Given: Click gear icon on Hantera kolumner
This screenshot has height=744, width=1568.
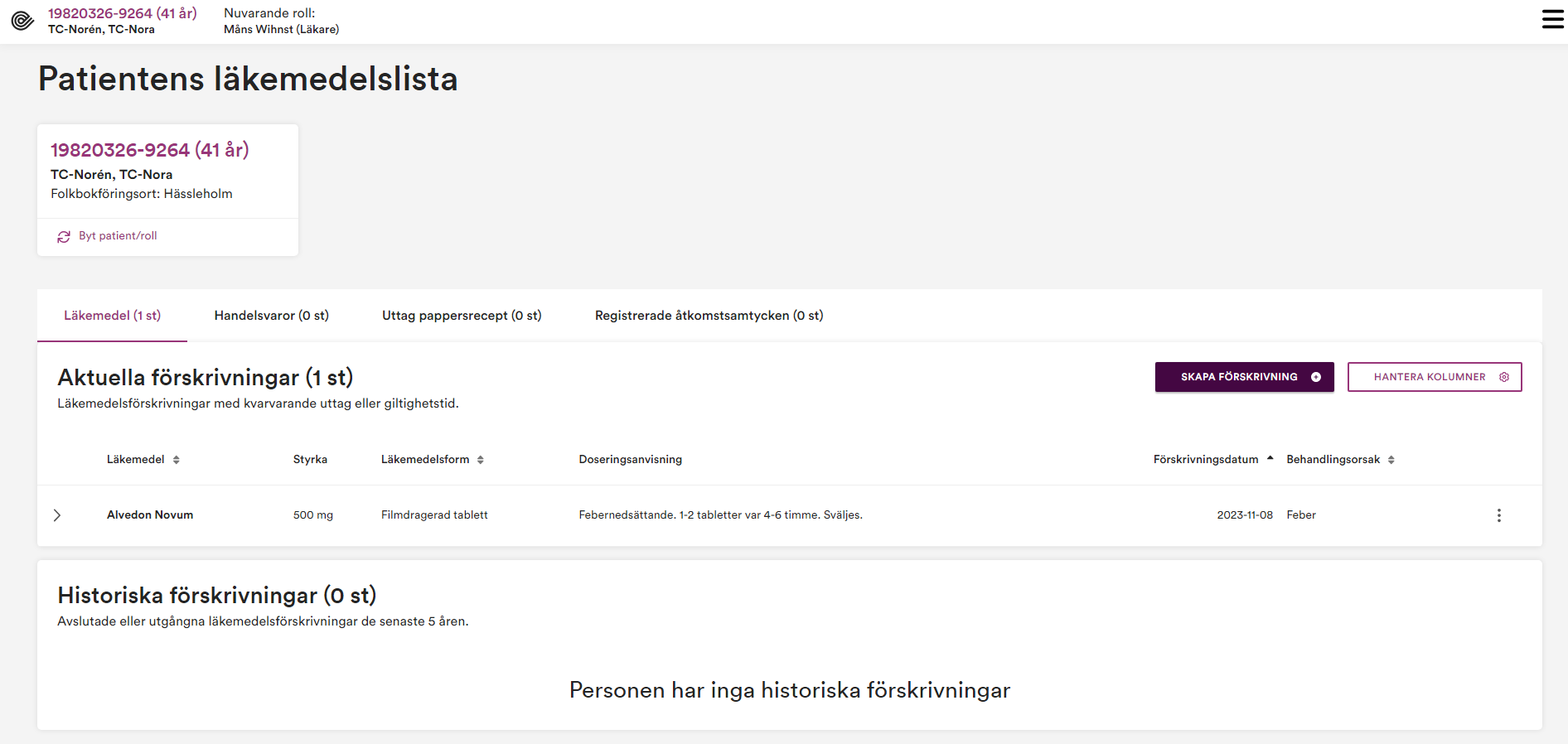Looking at the screenshot, I should [x=1504, y=377].
